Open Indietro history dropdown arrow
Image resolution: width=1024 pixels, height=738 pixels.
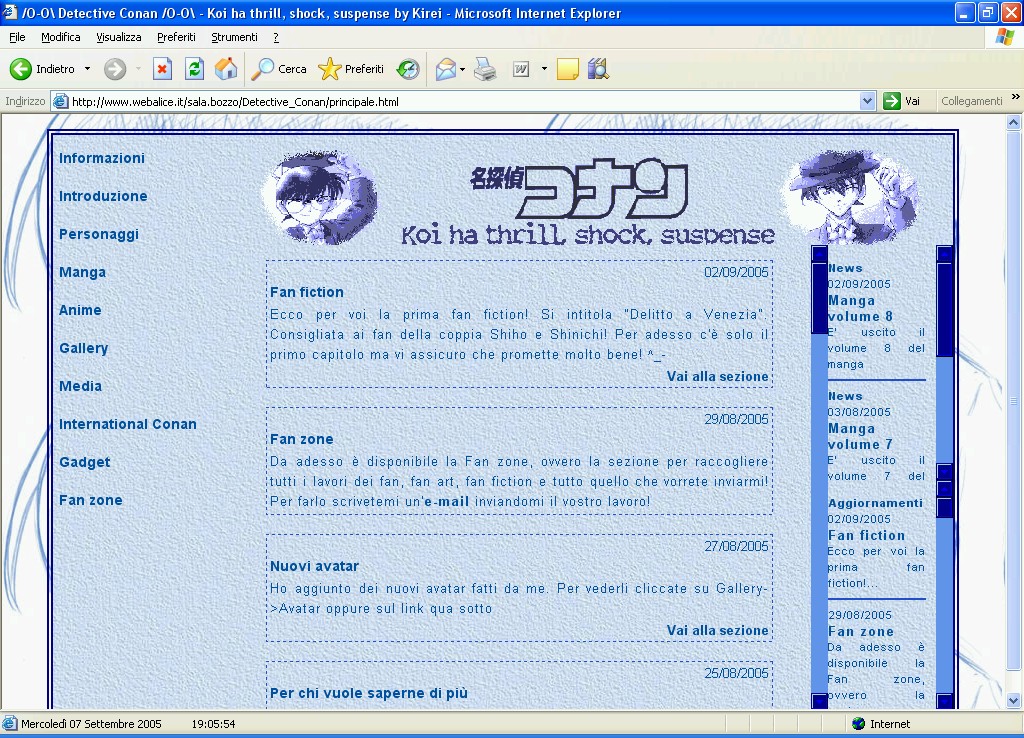pyautogui.click(x=88, y=69)
